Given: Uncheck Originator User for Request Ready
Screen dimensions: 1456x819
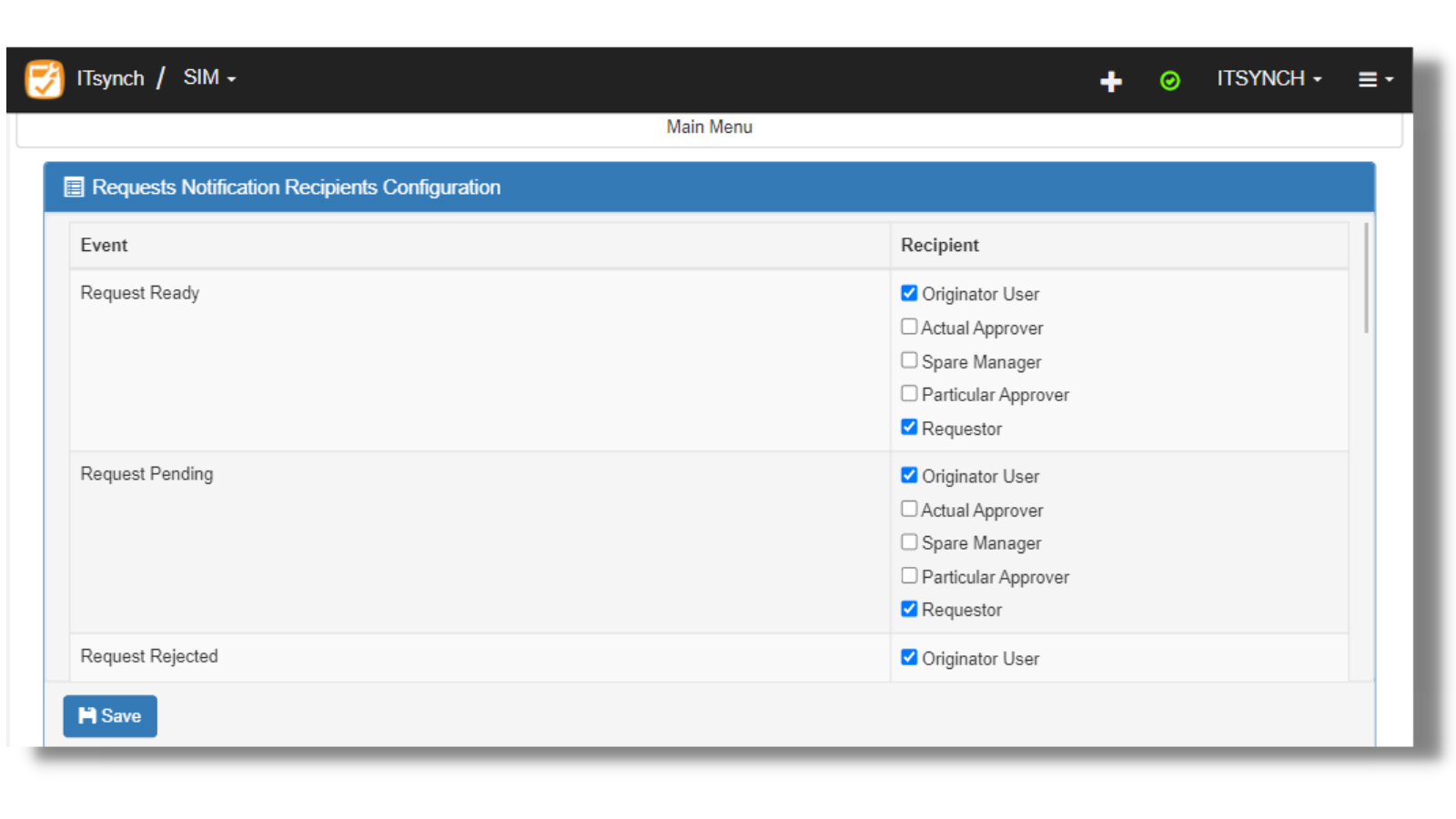Looking at the screenshot, I should click(908, 292).
